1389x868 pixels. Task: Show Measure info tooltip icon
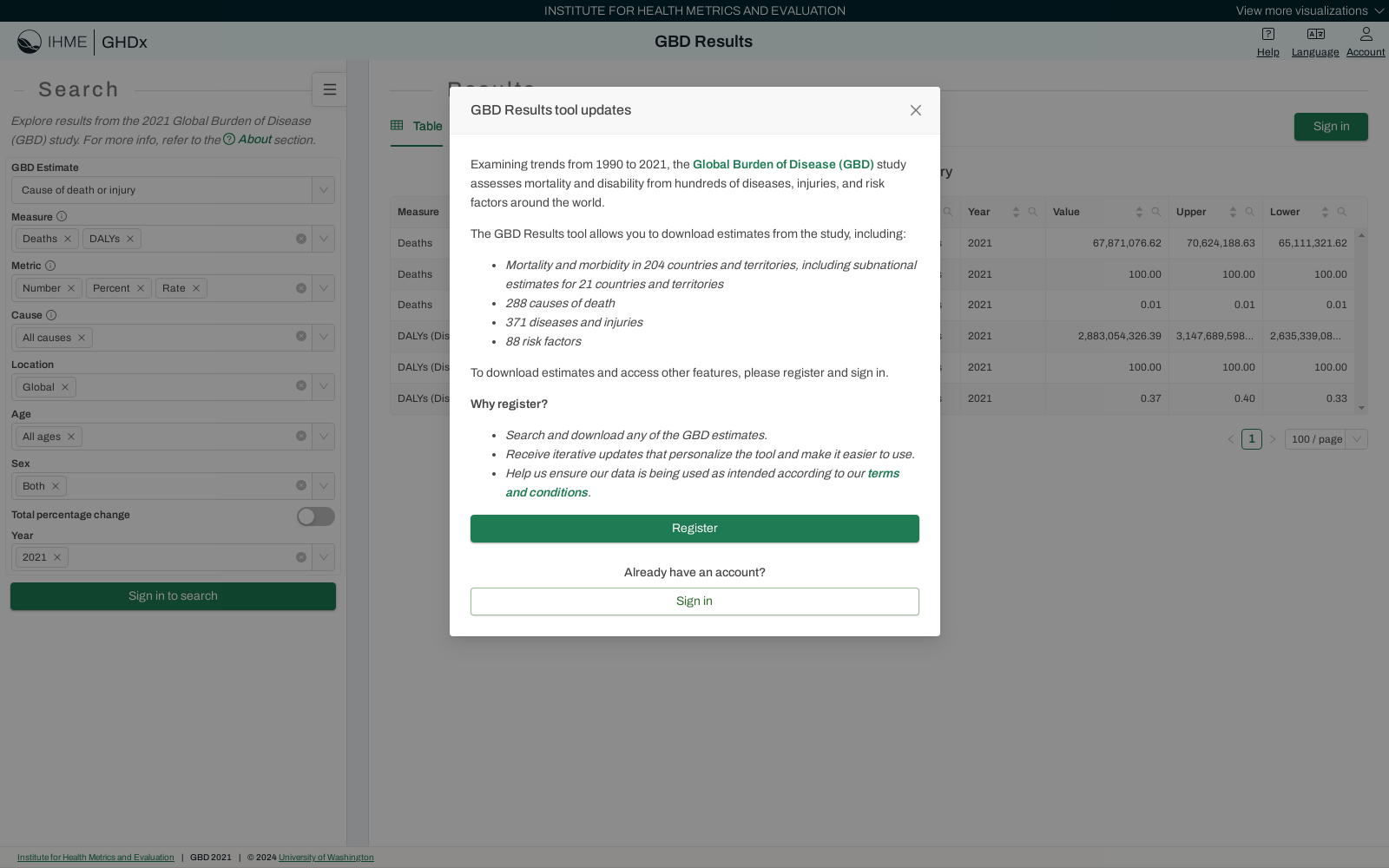[62, 216]
